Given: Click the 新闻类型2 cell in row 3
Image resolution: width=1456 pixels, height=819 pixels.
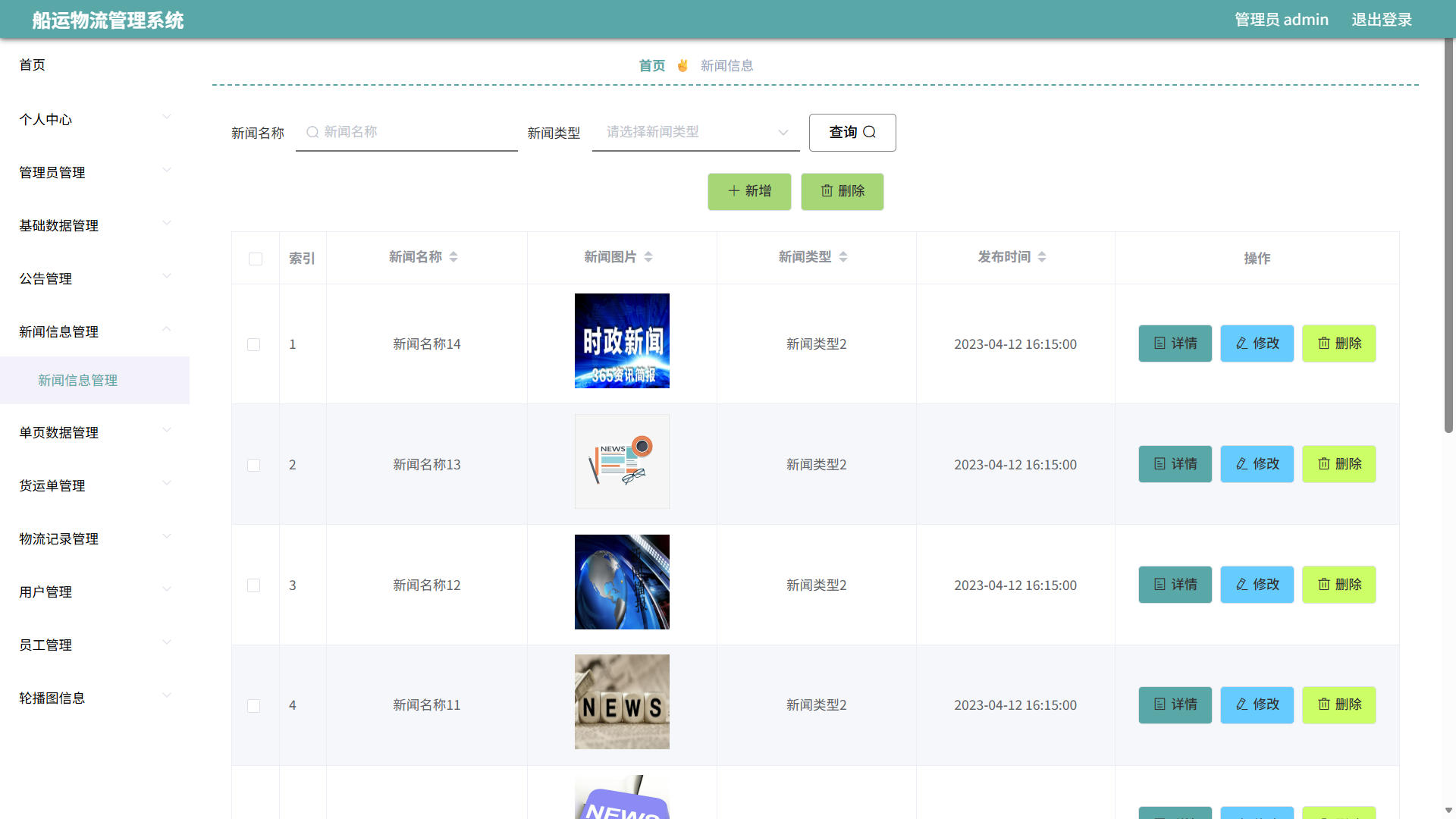Looking at the screenshot, I should pyautogui.click(x=817, y=585).
